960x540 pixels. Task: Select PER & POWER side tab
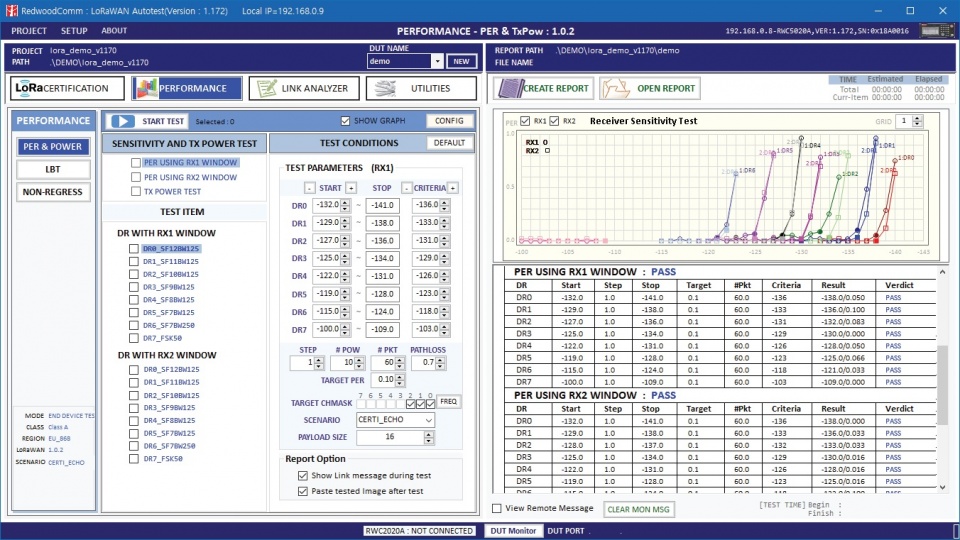[x=53, y=147]
